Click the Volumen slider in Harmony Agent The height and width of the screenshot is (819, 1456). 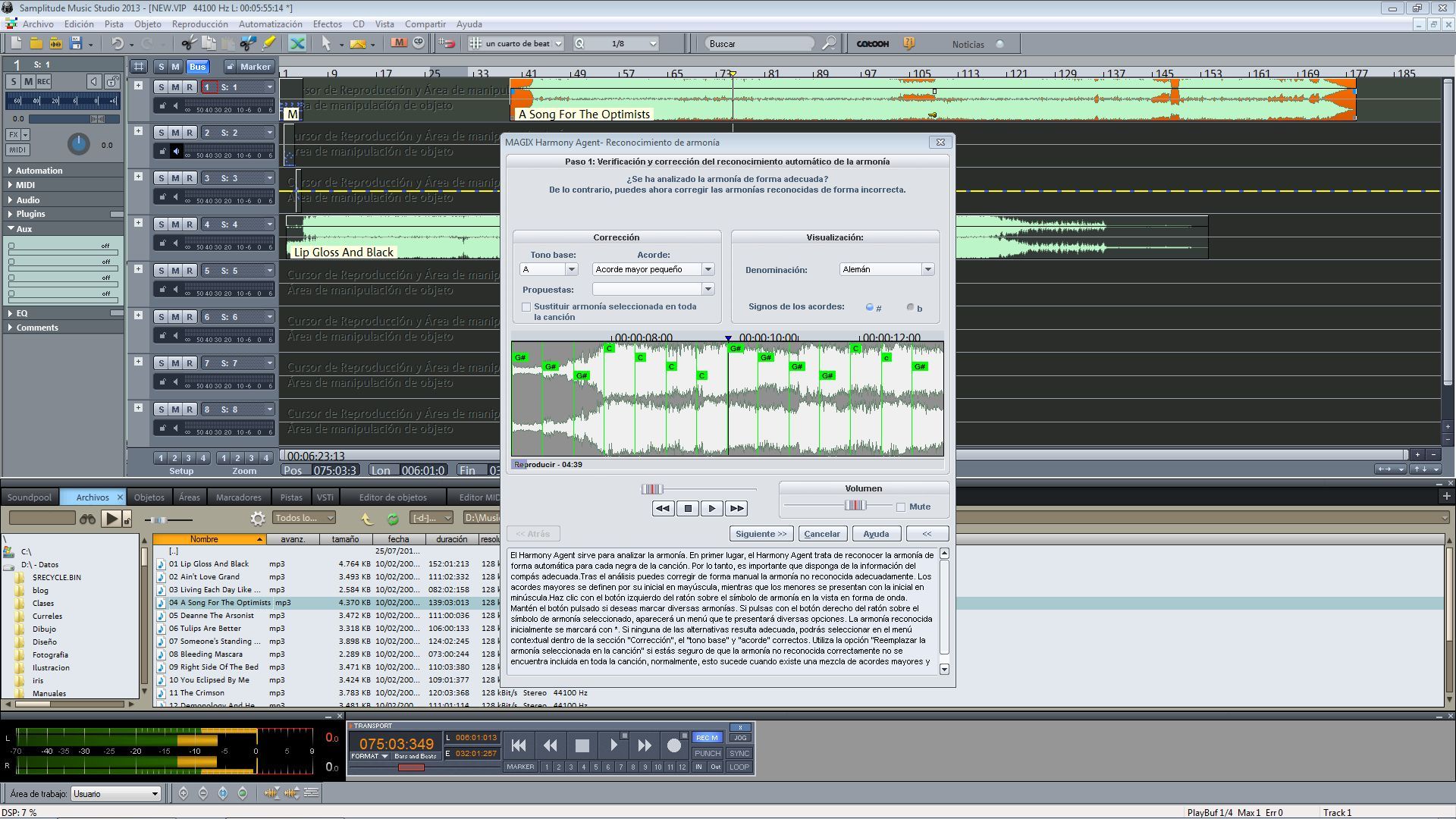[855, 506]
